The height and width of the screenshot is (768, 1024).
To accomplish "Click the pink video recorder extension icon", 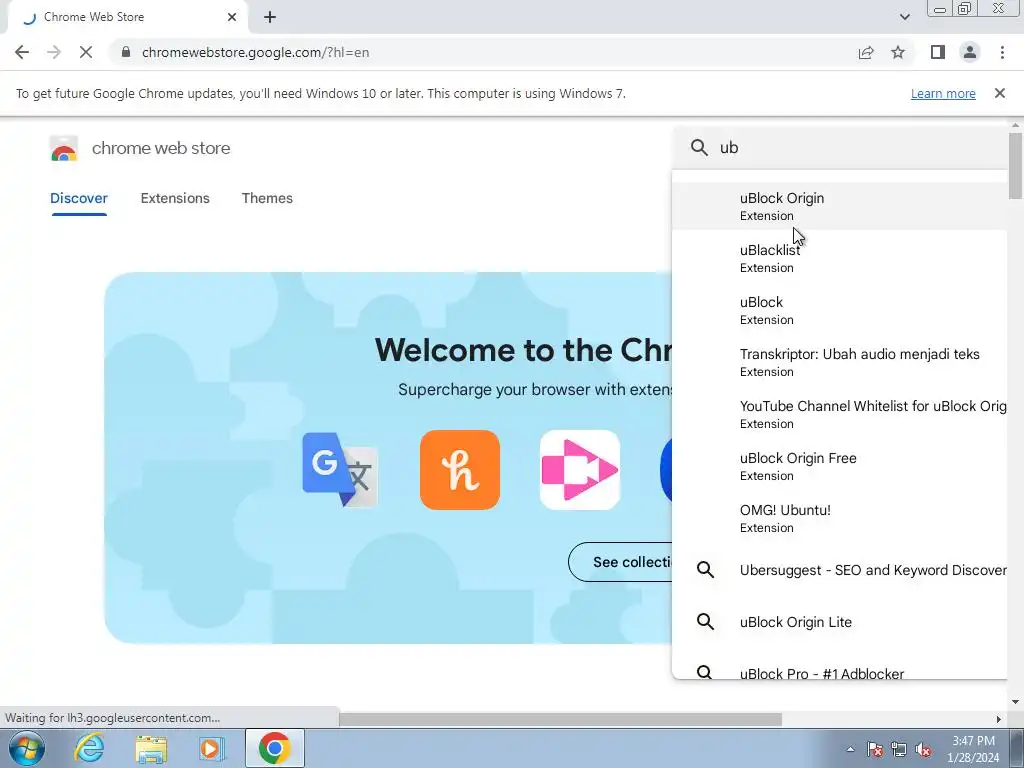I will pyautogui.click(x=580, y=470).
